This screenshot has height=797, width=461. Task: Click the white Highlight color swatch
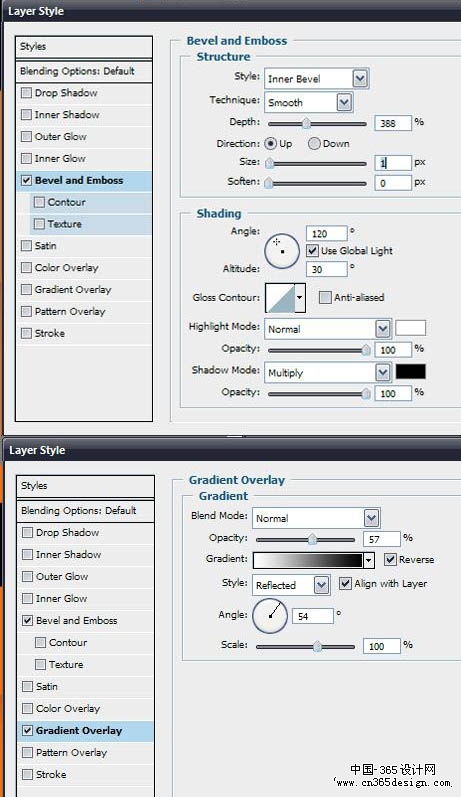point(411,328)
